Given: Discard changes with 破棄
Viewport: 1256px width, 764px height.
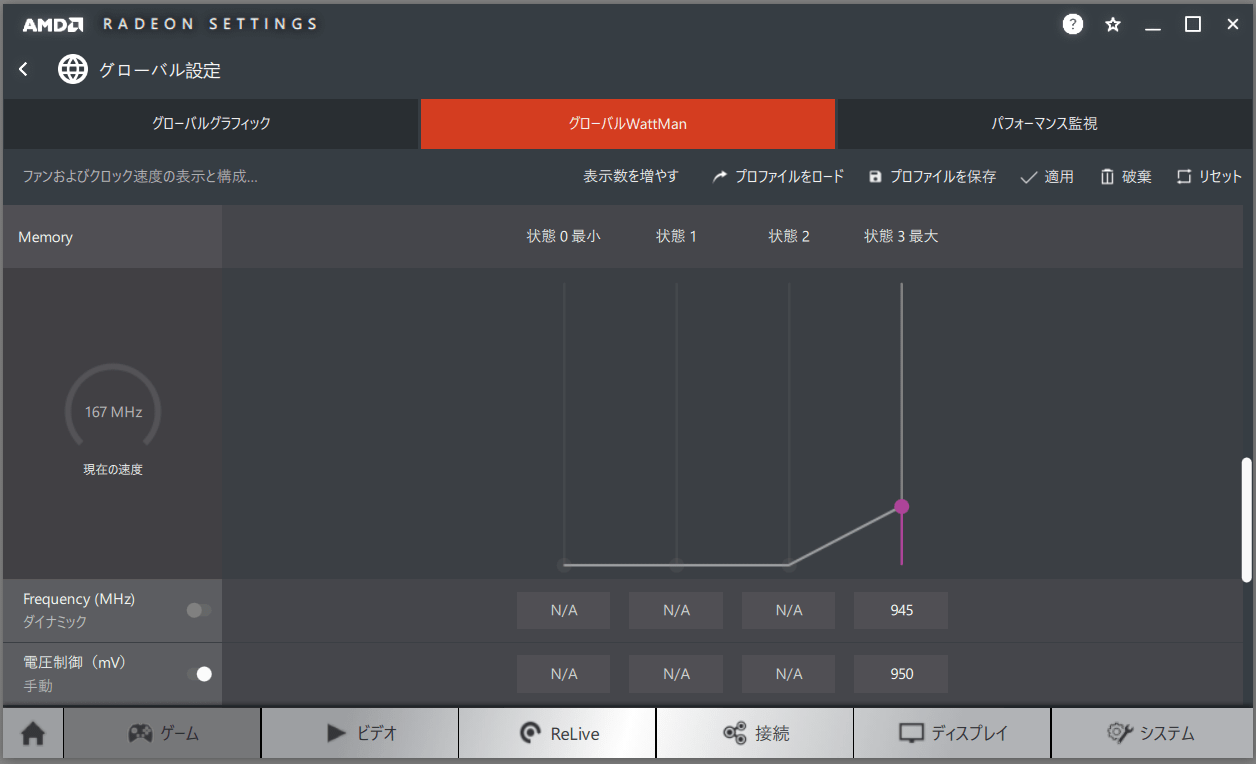Looking at the screenshot, I should 1126,176.
